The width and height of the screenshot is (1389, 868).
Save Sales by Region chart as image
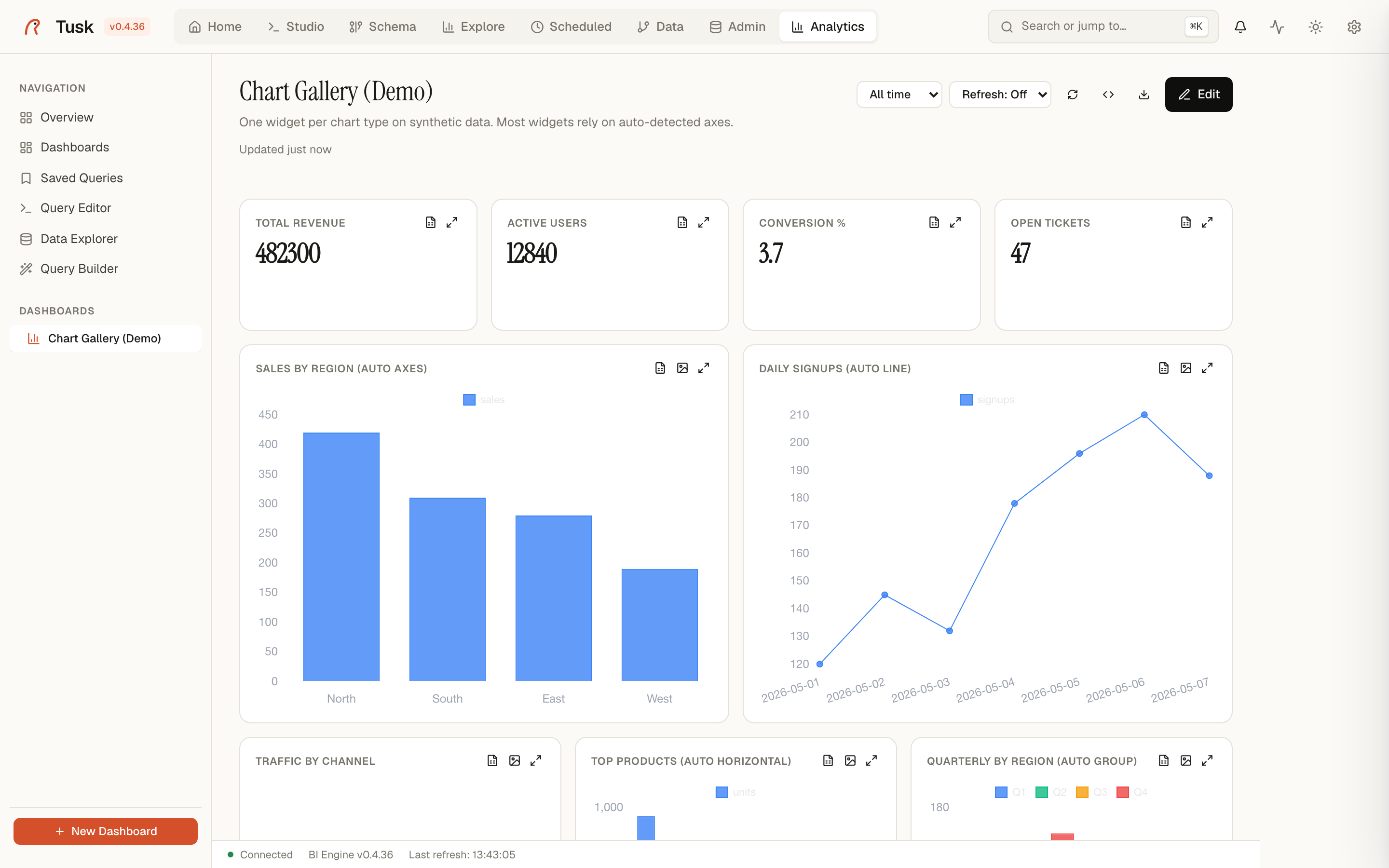pyautogui.click(x=682, y=368)
